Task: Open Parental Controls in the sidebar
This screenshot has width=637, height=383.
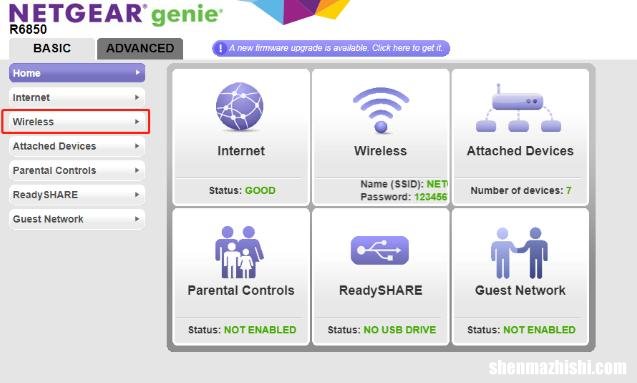Action: [x=77, y=171]
